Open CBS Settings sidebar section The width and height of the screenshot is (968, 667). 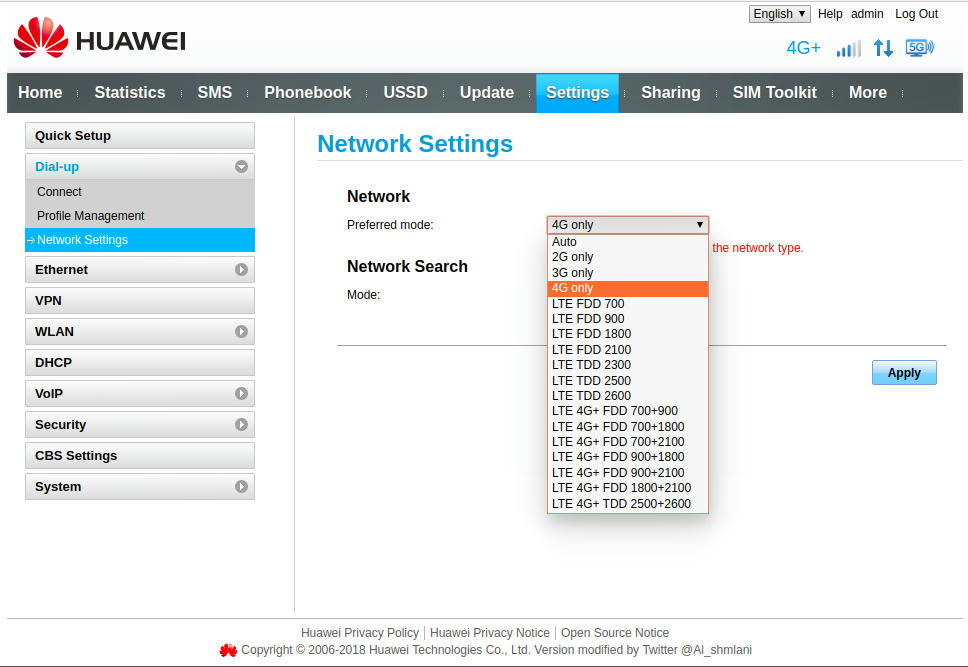140,456
